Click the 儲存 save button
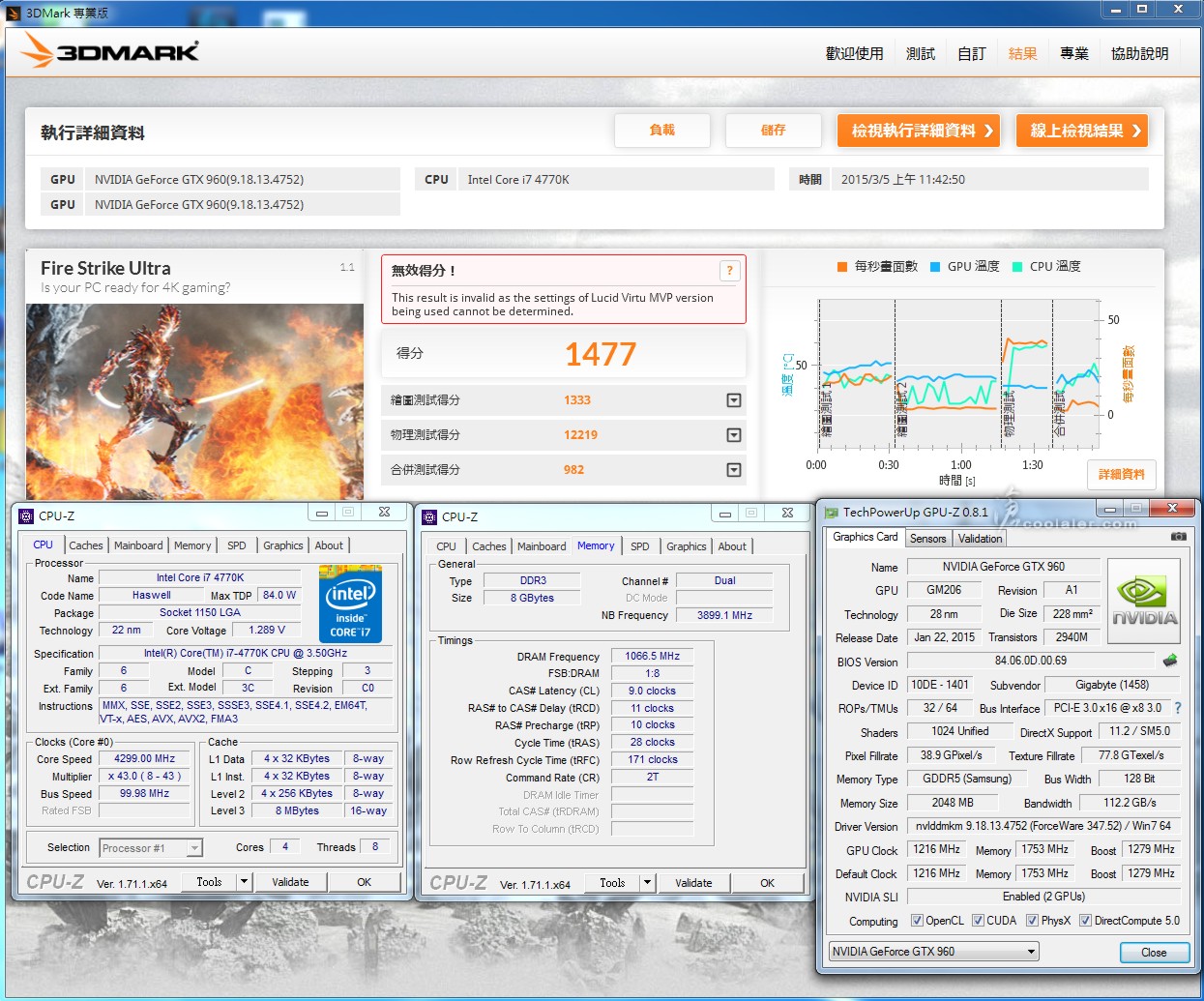This screenshot has height=1001, width=1204. tap(774, 131)
